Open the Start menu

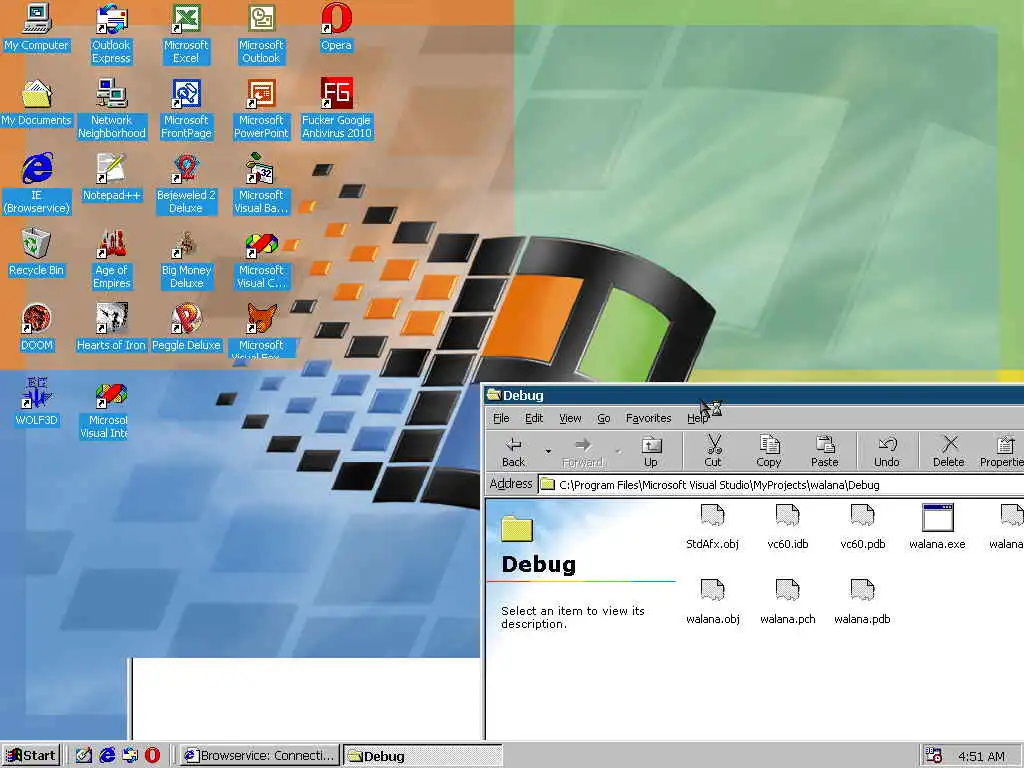31,756
